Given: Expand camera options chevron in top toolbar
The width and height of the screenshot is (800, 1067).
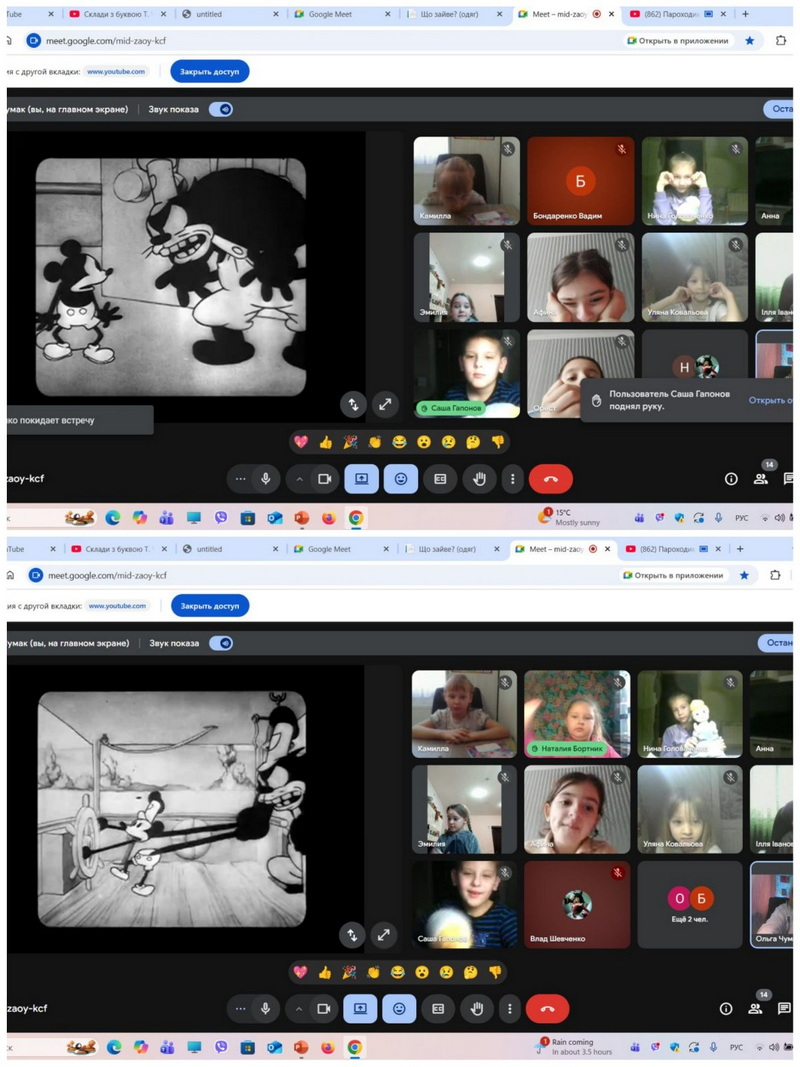Looking at the screenshot, I should pyautogui.click(x=299, y=479).
